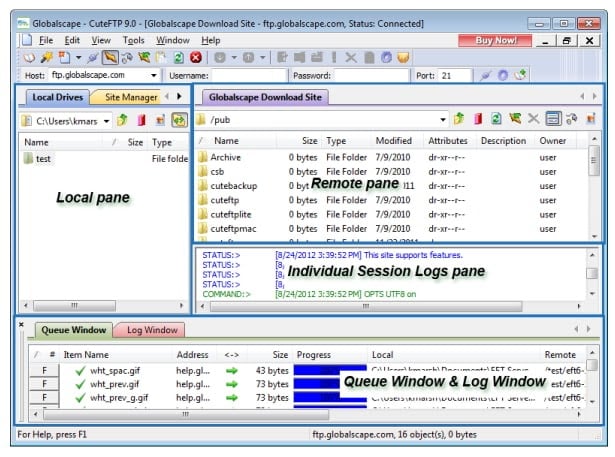Screen dimensions: 615x457
Task: Toggle the session log view button in Remote pane
Action: (553, 118)
